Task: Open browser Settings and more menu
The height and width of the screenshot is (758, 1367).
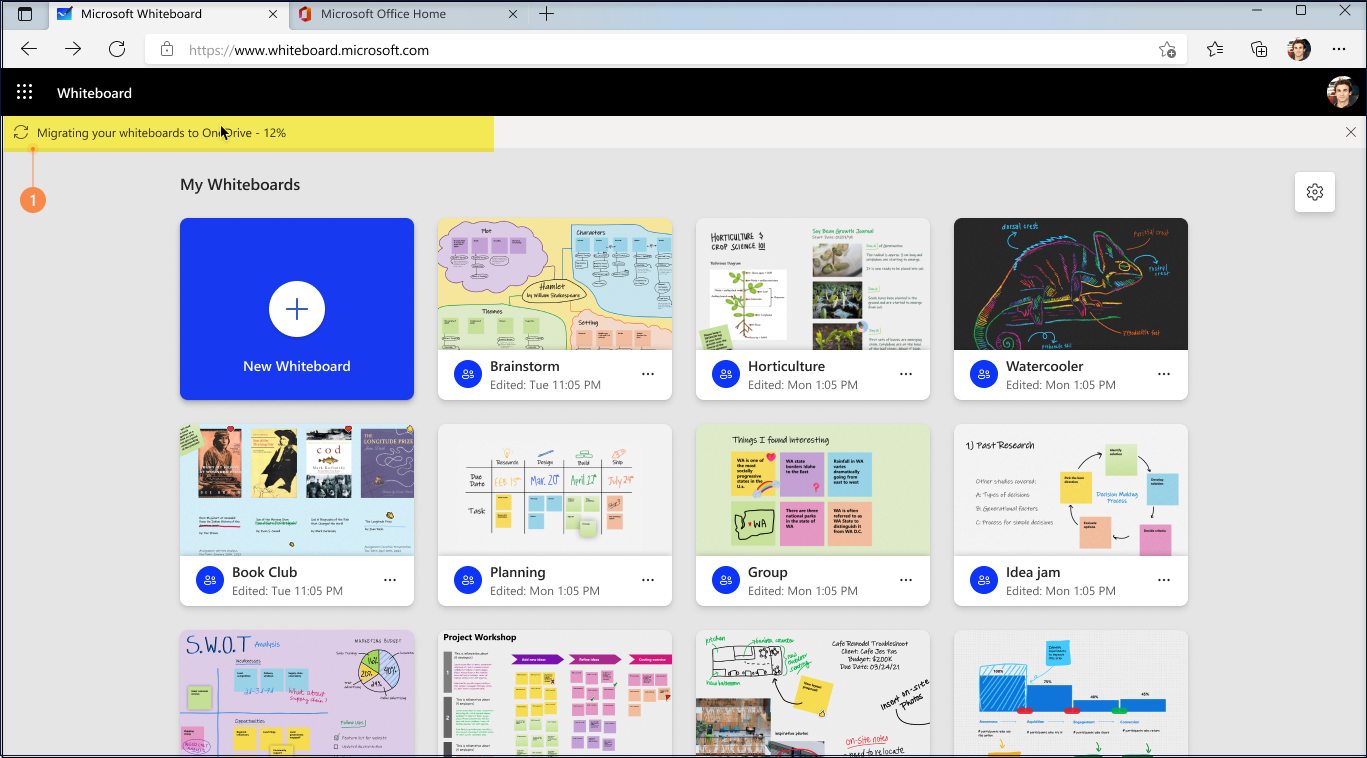Action: point(1339,50)
